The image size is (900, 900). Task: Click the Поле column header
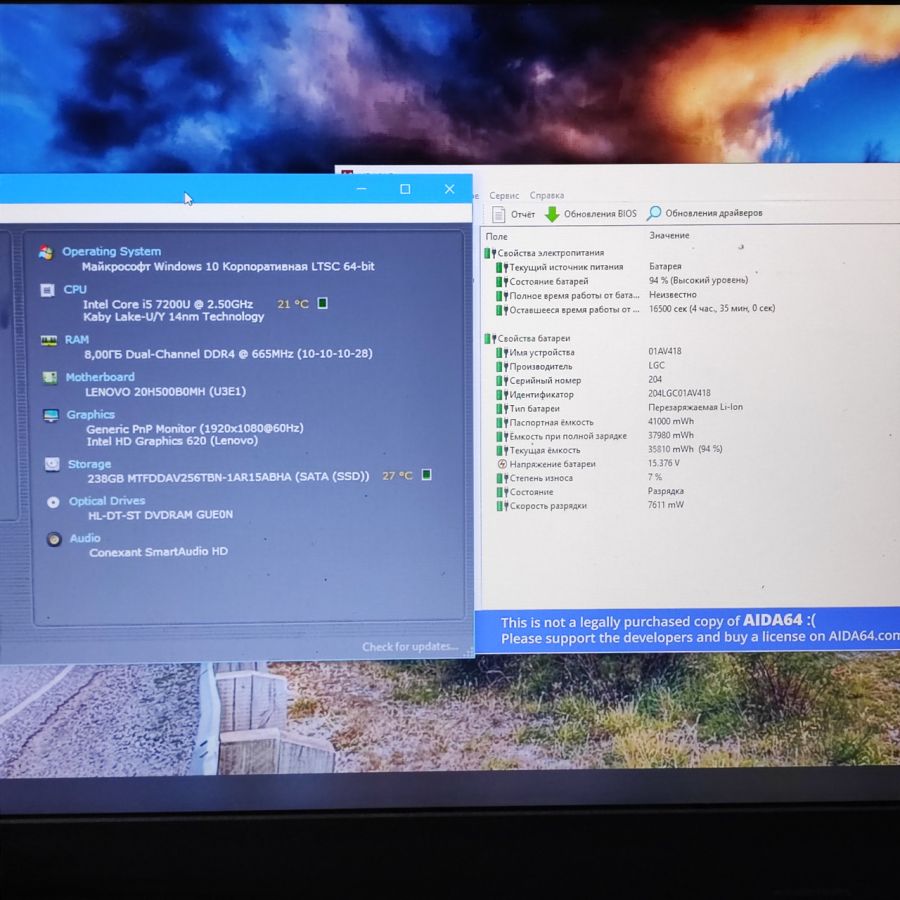tap(496, 236)
